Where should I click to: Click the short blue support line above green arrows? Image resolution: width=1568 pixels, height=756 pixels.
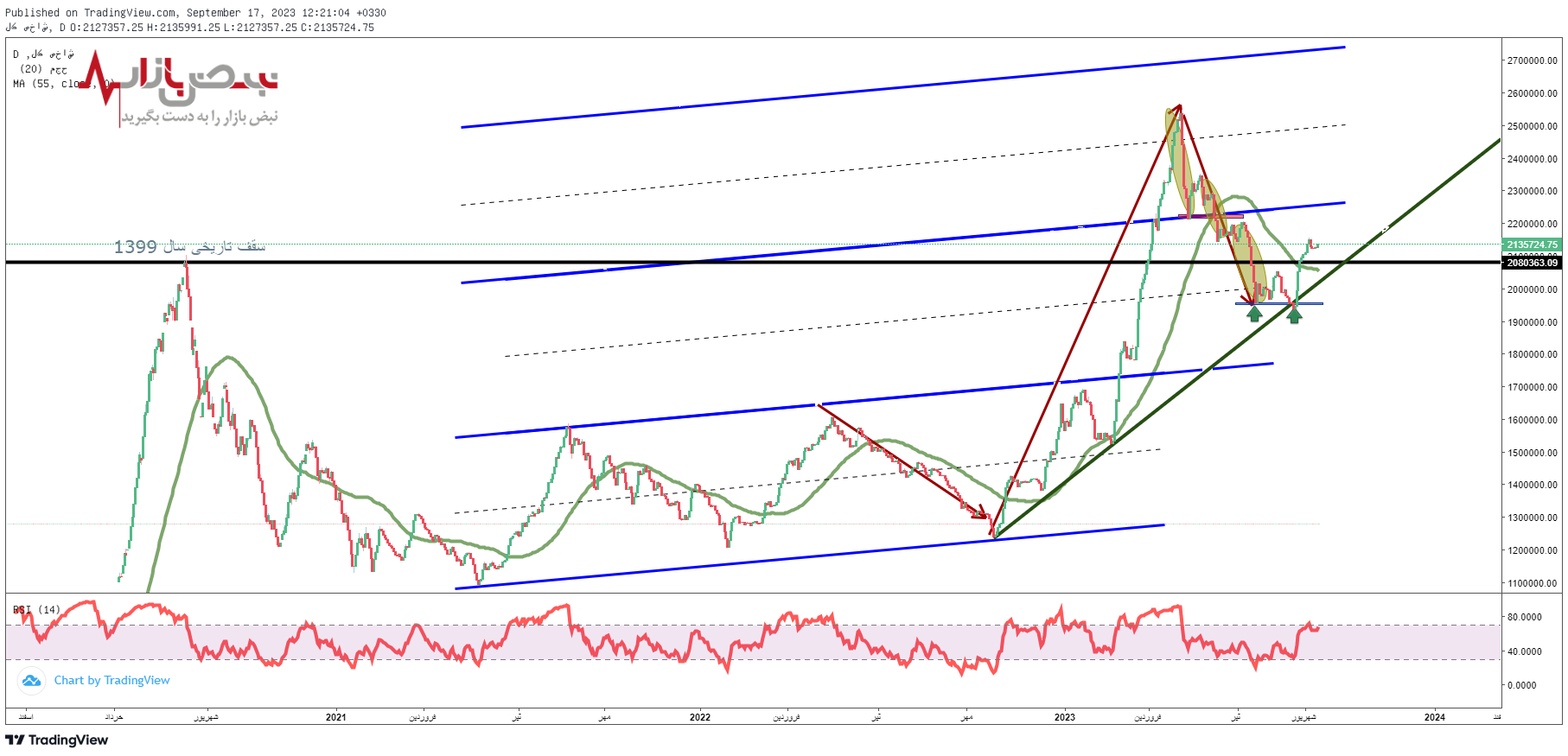click(1278, 303)
